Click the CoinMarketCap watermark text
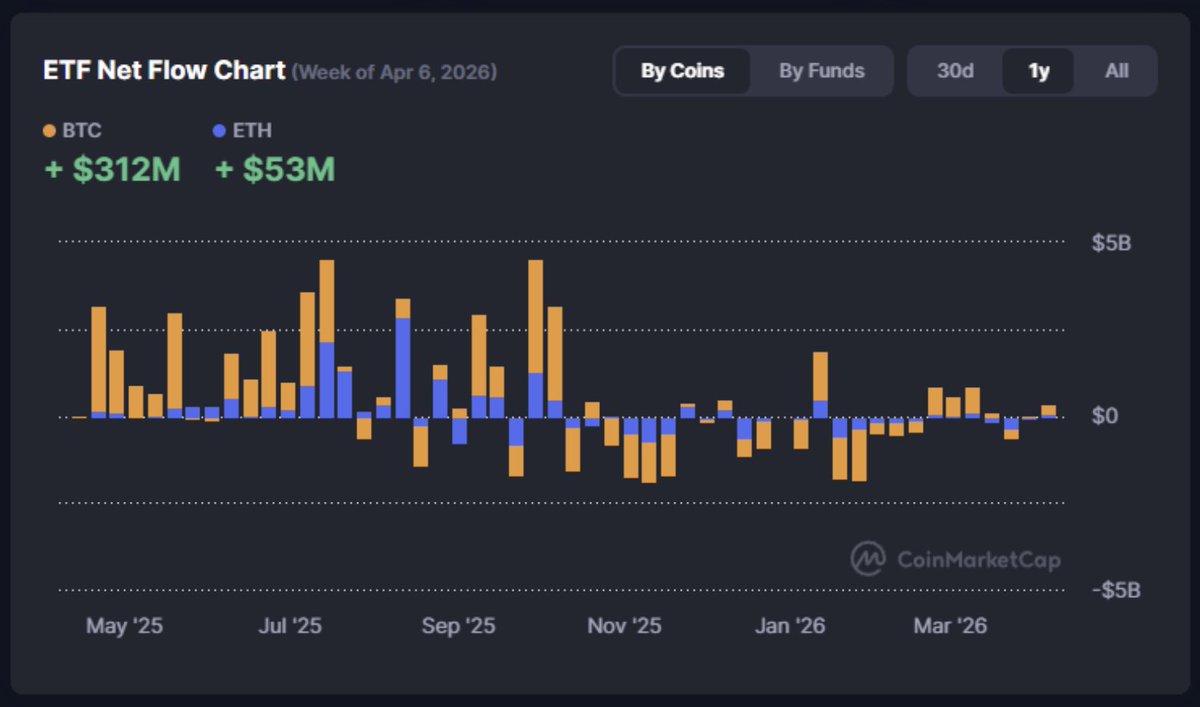Image resolution: width=1200 pixels, height=707 pixels. tap(978, 560)
